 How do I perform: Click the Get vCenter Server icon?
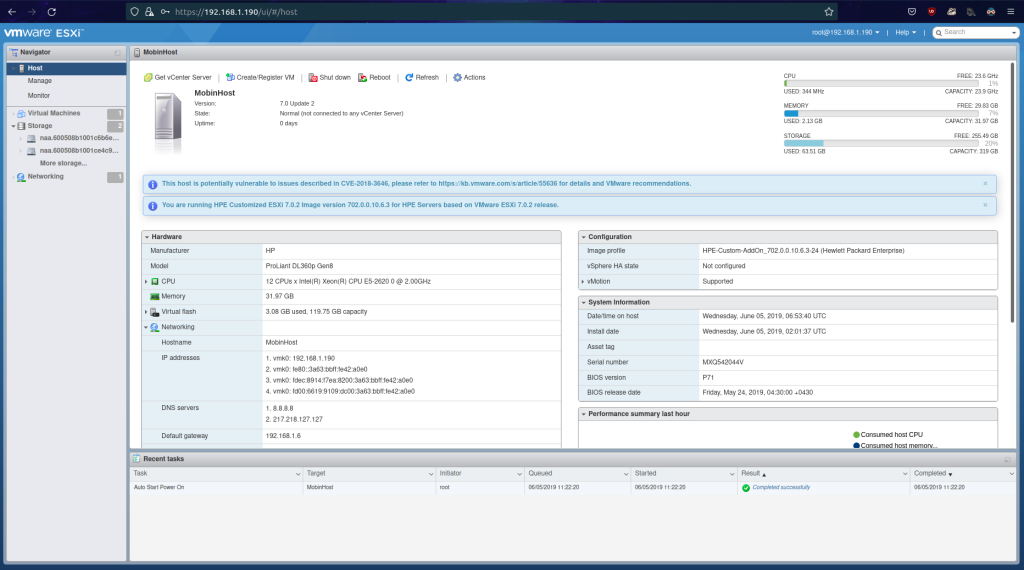tap(148, 77)
